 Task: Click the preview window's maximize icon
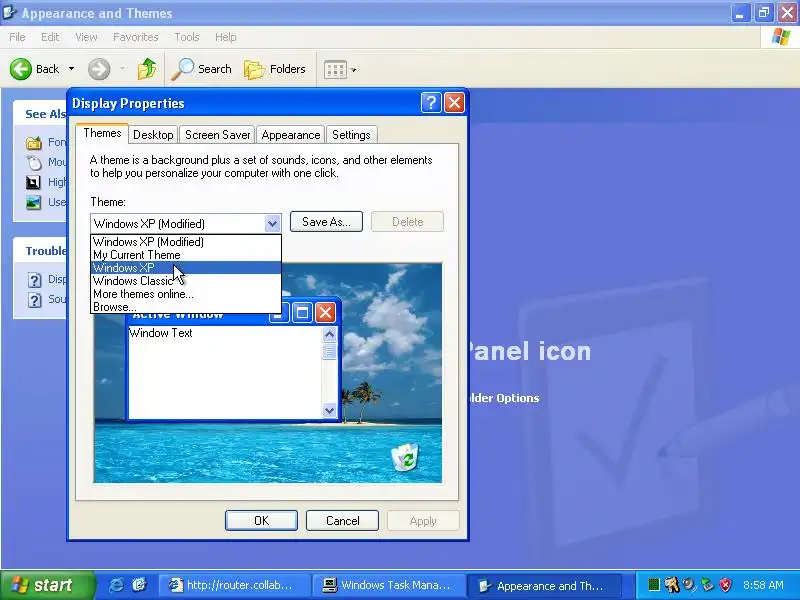coord(302,312)
